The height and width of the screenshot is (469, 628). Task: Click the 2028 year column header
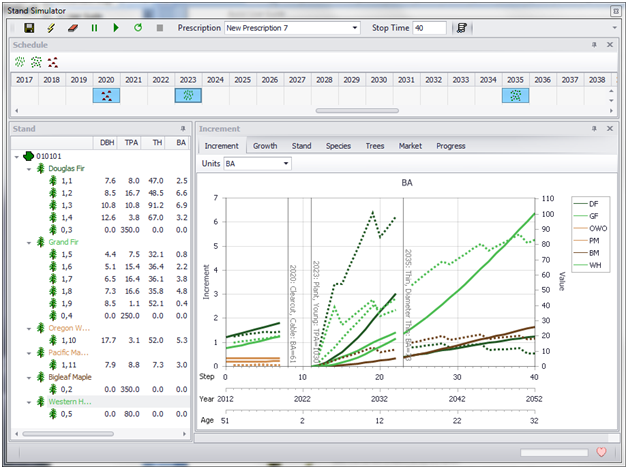click(324, 80)
